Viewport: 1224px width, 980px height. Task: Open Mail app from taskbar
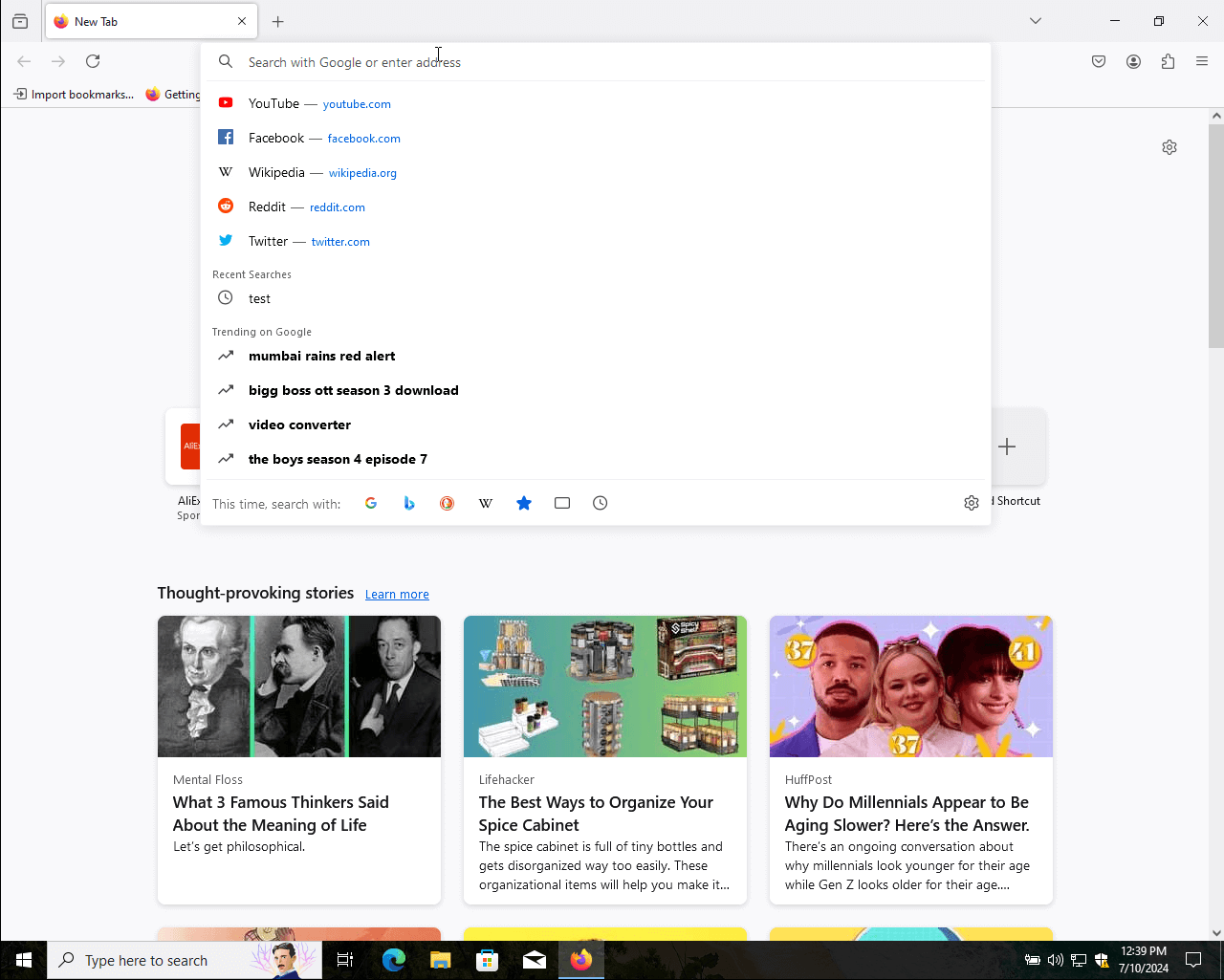pyautogui.click(x=535, y=960)
